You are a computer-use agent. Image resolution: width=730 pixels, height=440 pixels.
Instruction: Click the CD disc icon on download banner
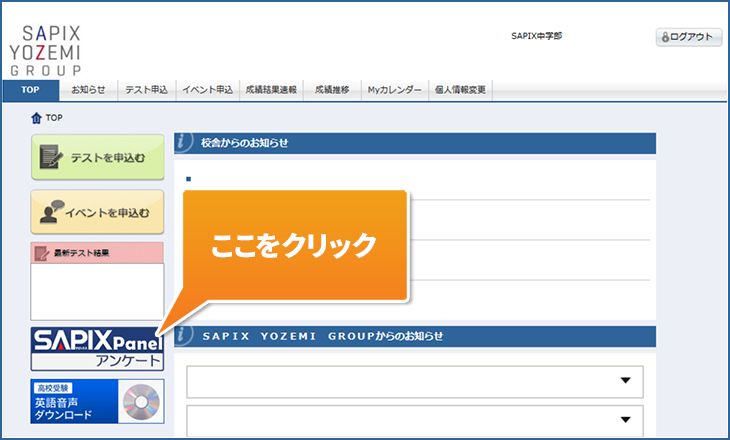[x=141, y=401]
